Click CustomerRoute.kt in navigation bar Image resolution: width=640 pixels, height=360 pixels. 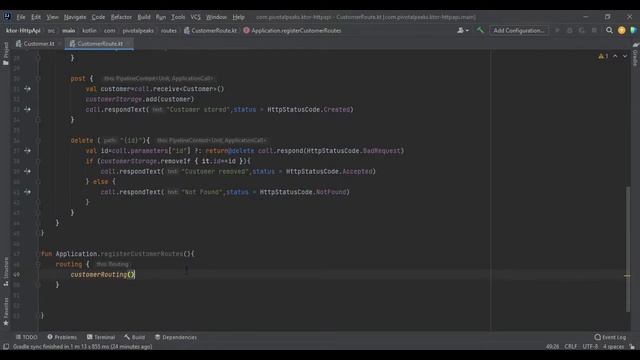tap(210, 31)
